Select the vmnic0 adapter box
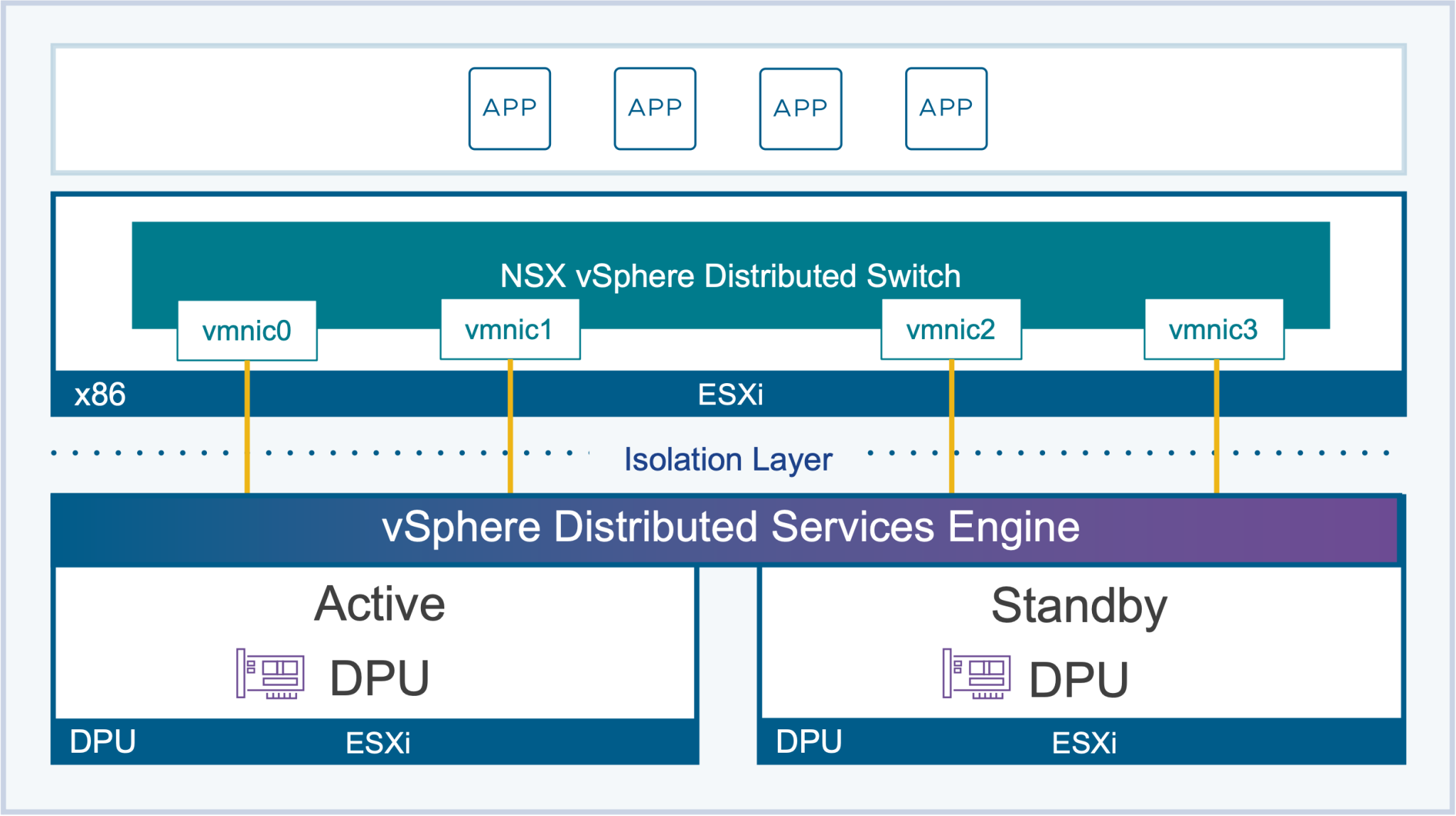Image resolution: width=1456 pixels, height=816 pixels. coord(247,329)
